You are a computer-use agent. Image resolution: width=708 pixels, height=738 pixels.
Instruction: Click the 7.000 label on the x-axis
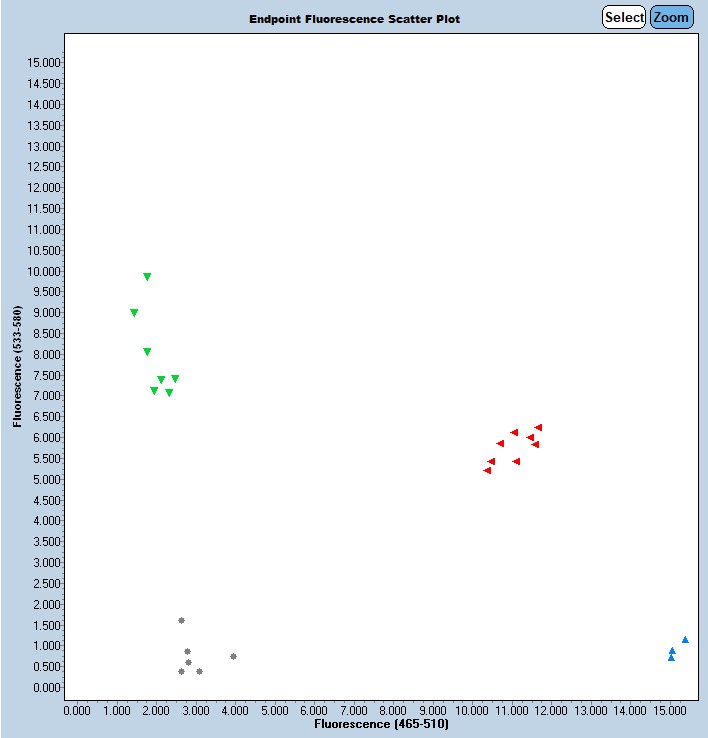coord(355,709)
